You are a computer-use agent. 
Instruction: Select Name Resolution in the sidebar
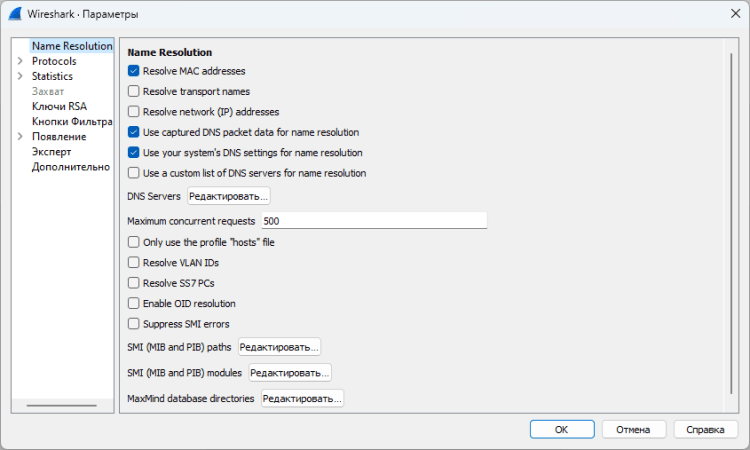pyautogui.click(x=71, y=46)
